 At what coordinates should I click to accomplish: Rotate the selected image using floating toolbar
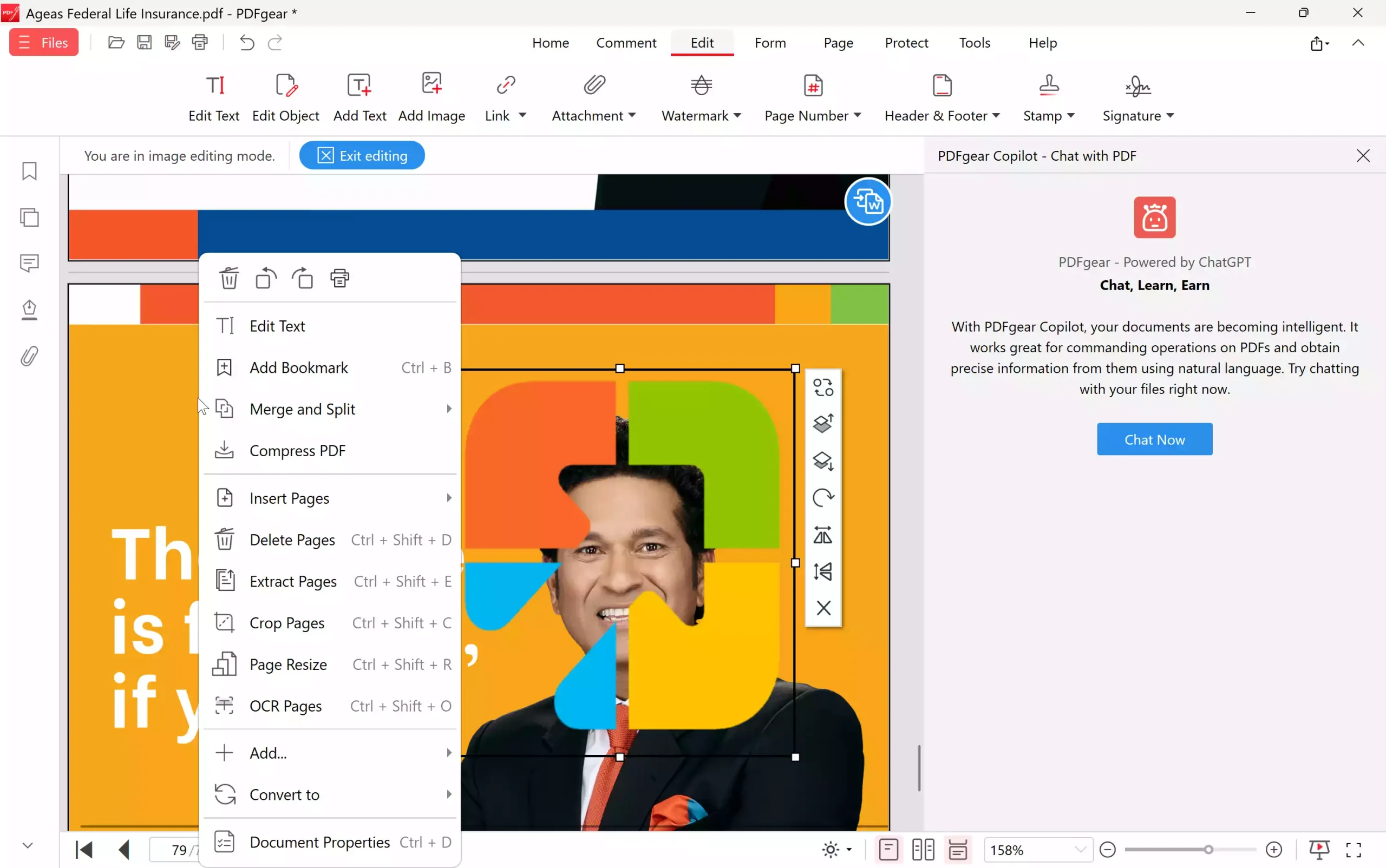coord(823,497)
